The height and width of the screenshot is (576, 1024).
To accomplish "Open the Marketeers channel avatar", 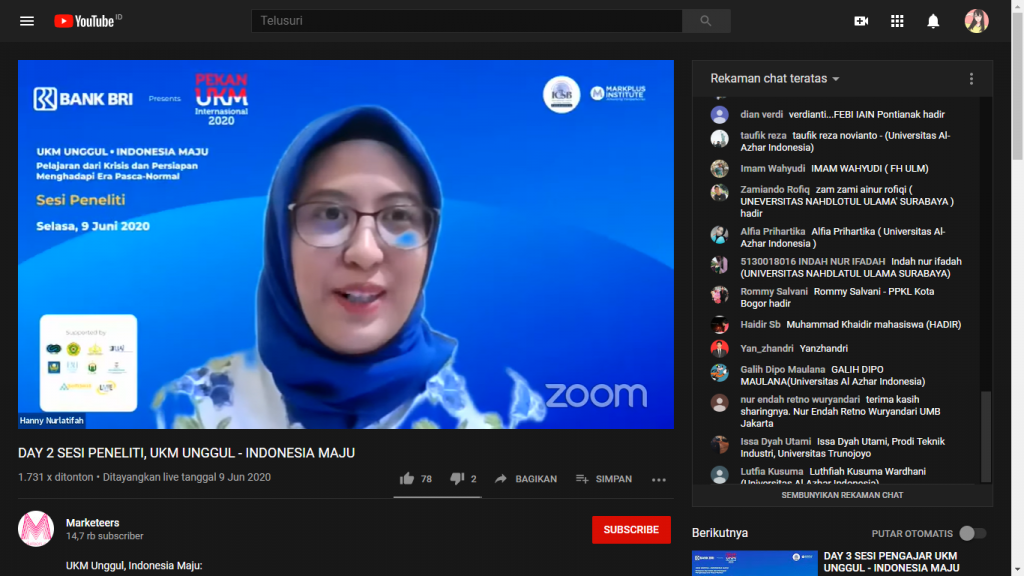I will pos(36,528).
